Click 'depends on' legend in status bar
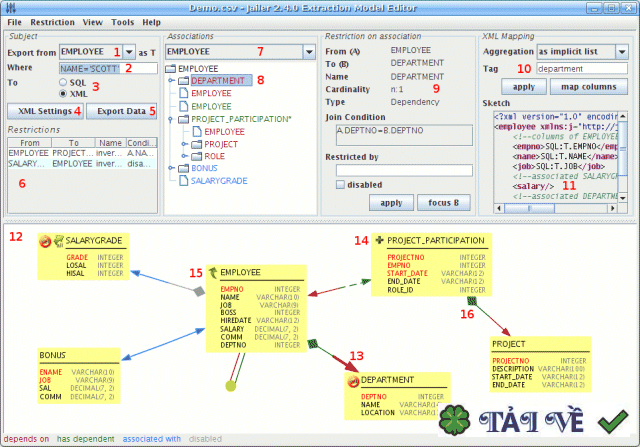The image size is (640, 447). [x=27, y=439]
